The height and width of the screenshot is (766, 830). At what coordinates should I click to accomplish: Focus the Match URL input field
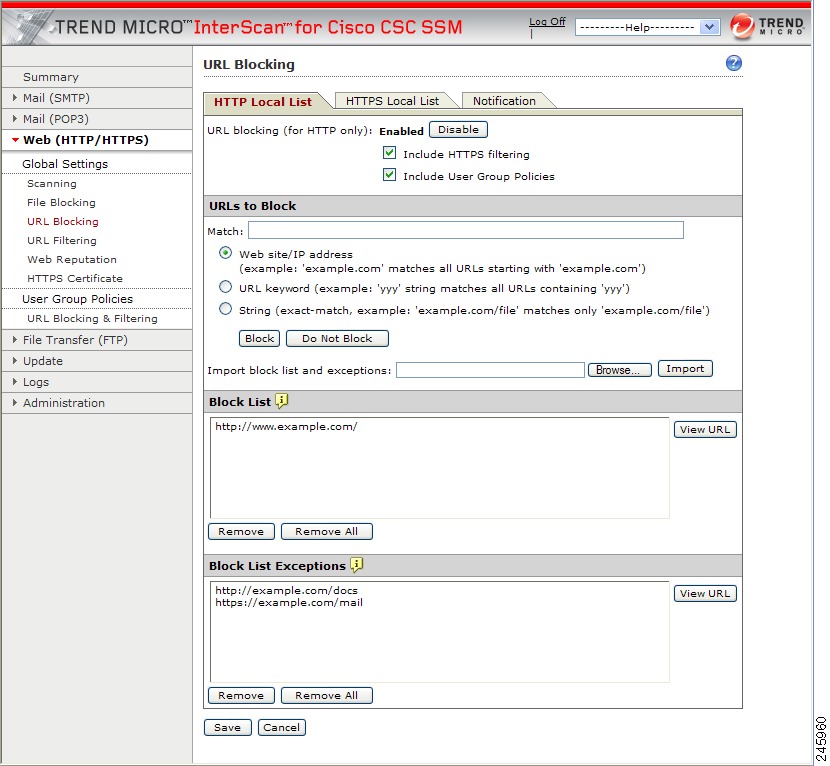(x=466, y=230)
